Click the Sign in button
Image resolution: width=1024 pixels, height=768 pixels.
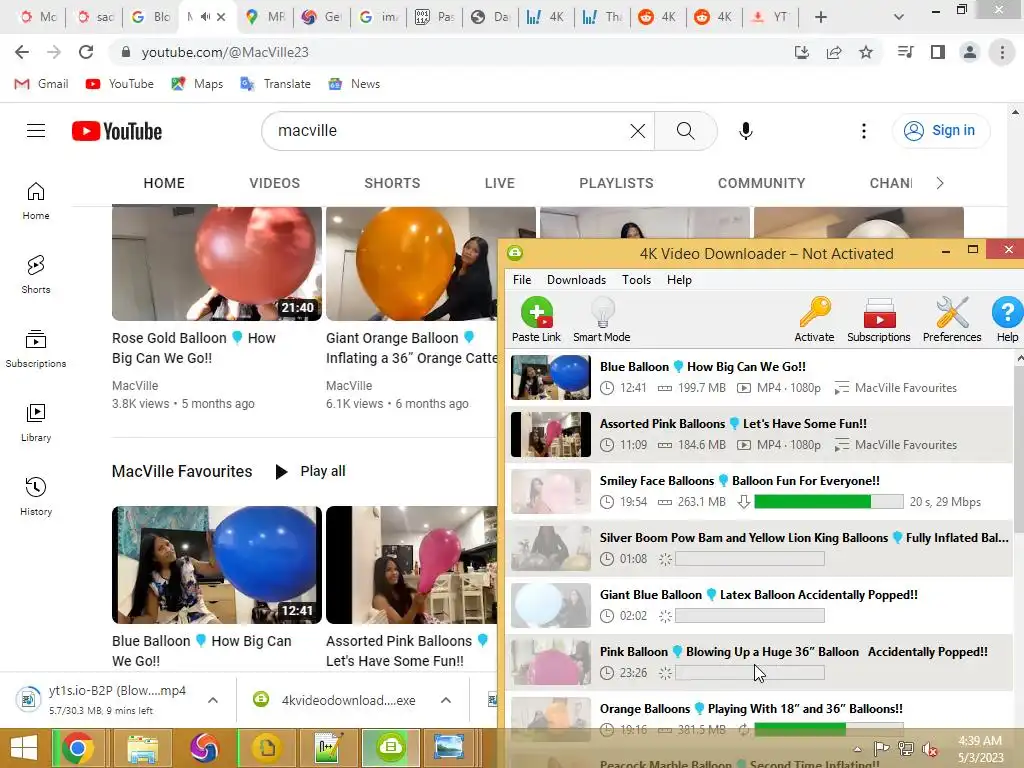(x=940, y=131)
